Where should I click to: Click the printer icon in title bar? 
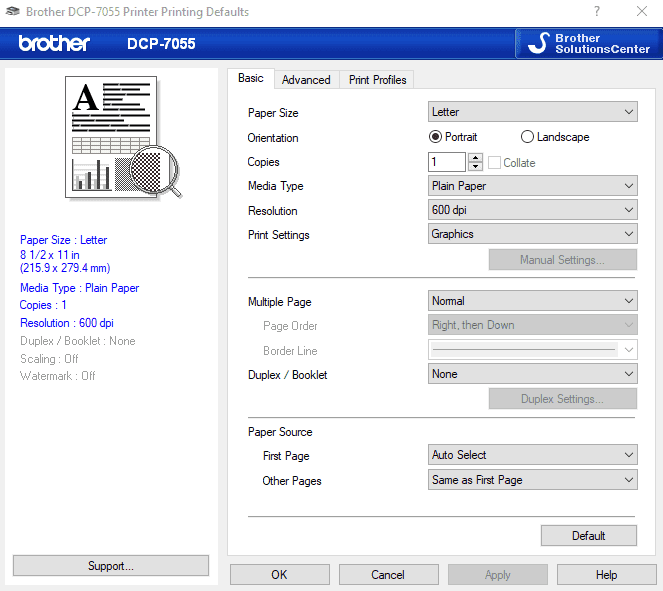coord(11,12)
